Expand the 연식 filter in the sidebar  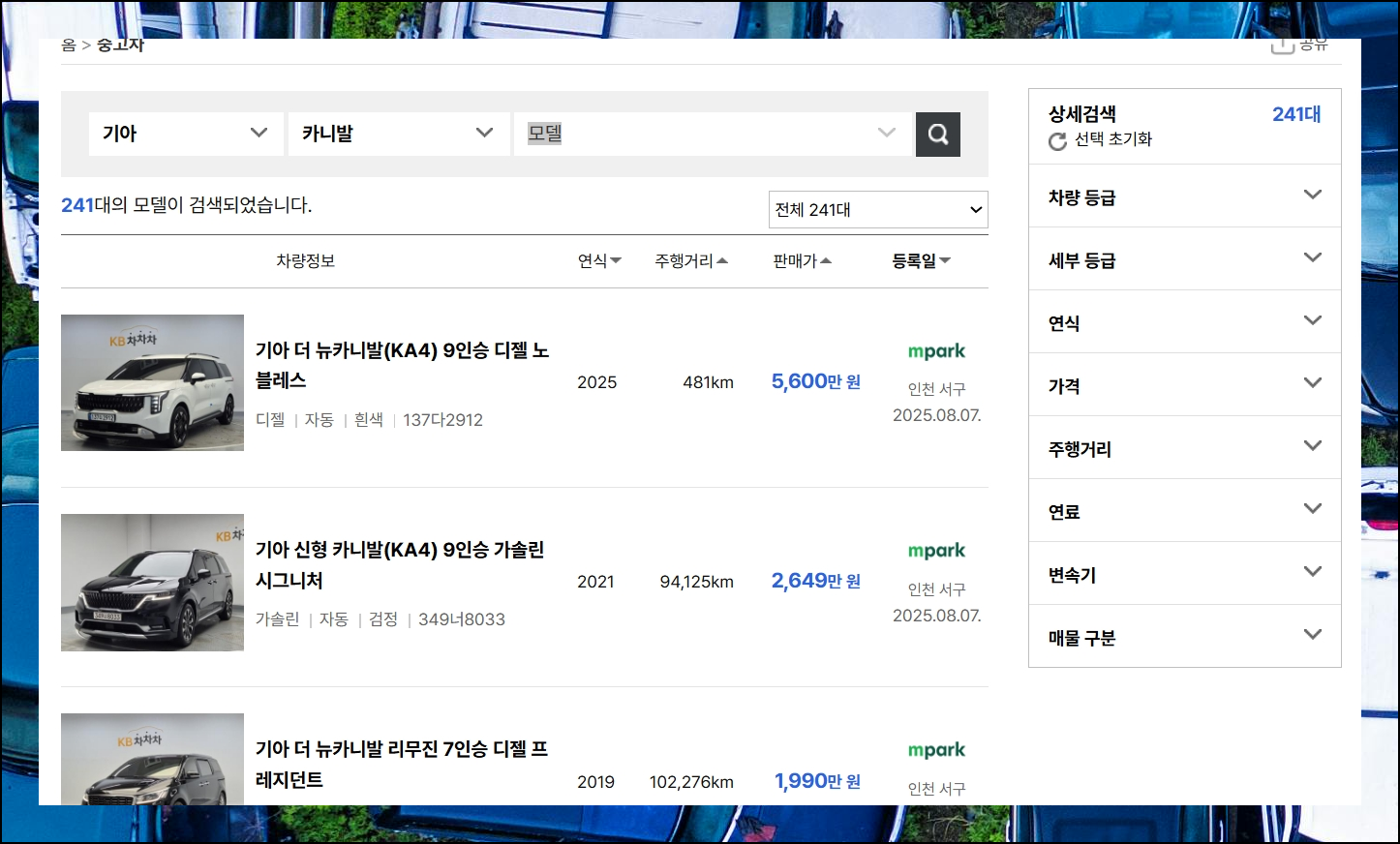[x=1184, y=322]
